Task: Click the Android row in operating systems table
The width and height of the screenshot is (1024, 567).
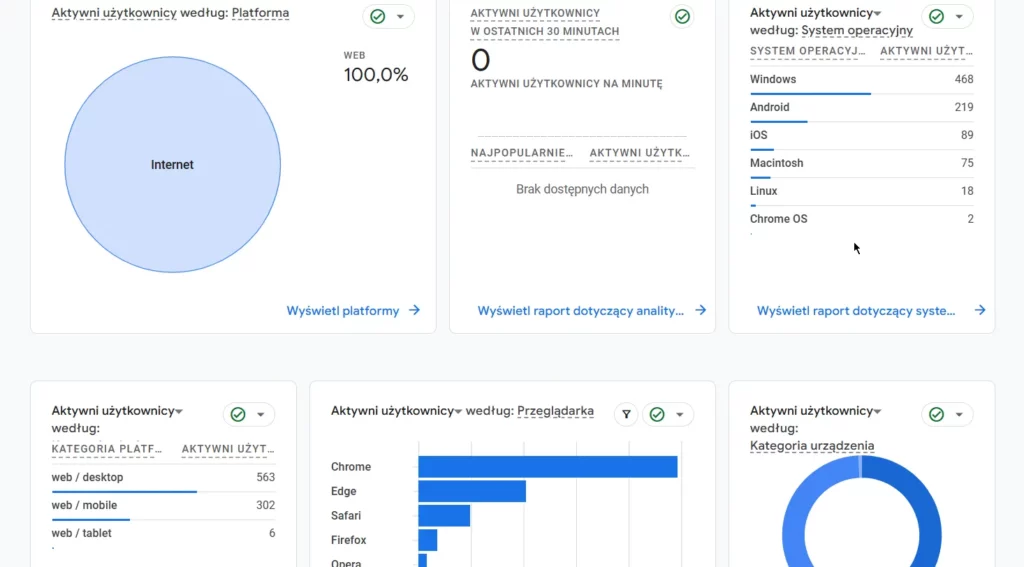Action: point(861,107)
